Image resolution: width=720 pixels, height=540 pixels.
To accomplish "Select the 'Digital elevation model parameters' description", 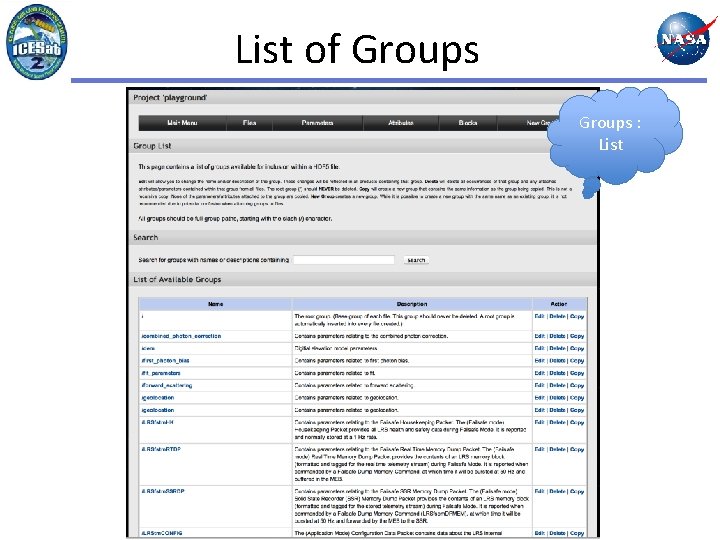I will point(336,349).
